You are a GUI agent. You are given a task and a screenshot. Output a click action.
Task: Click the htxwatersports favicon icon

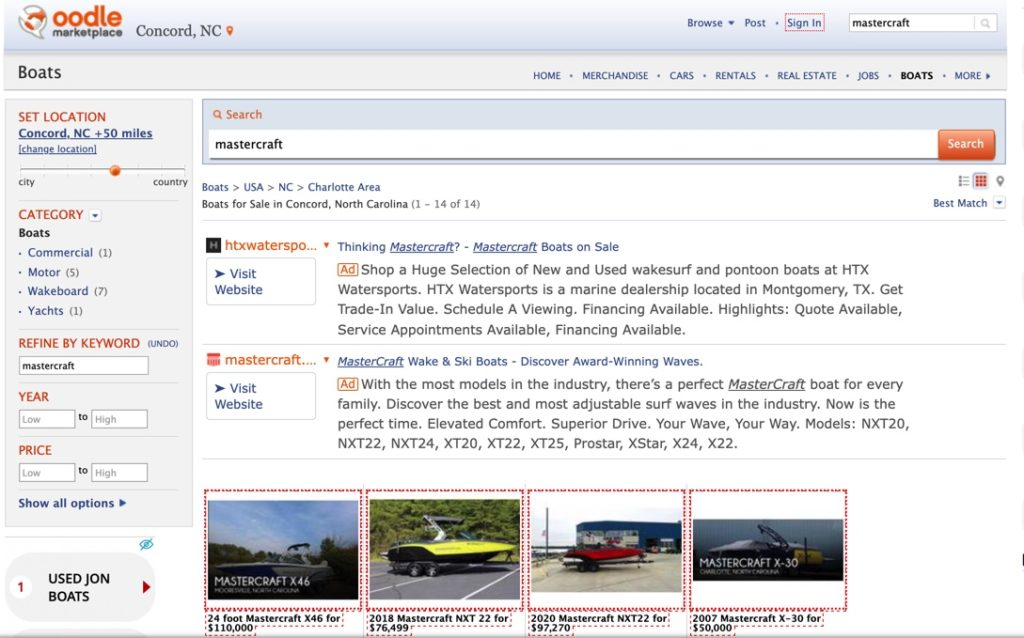pos(213,246)
